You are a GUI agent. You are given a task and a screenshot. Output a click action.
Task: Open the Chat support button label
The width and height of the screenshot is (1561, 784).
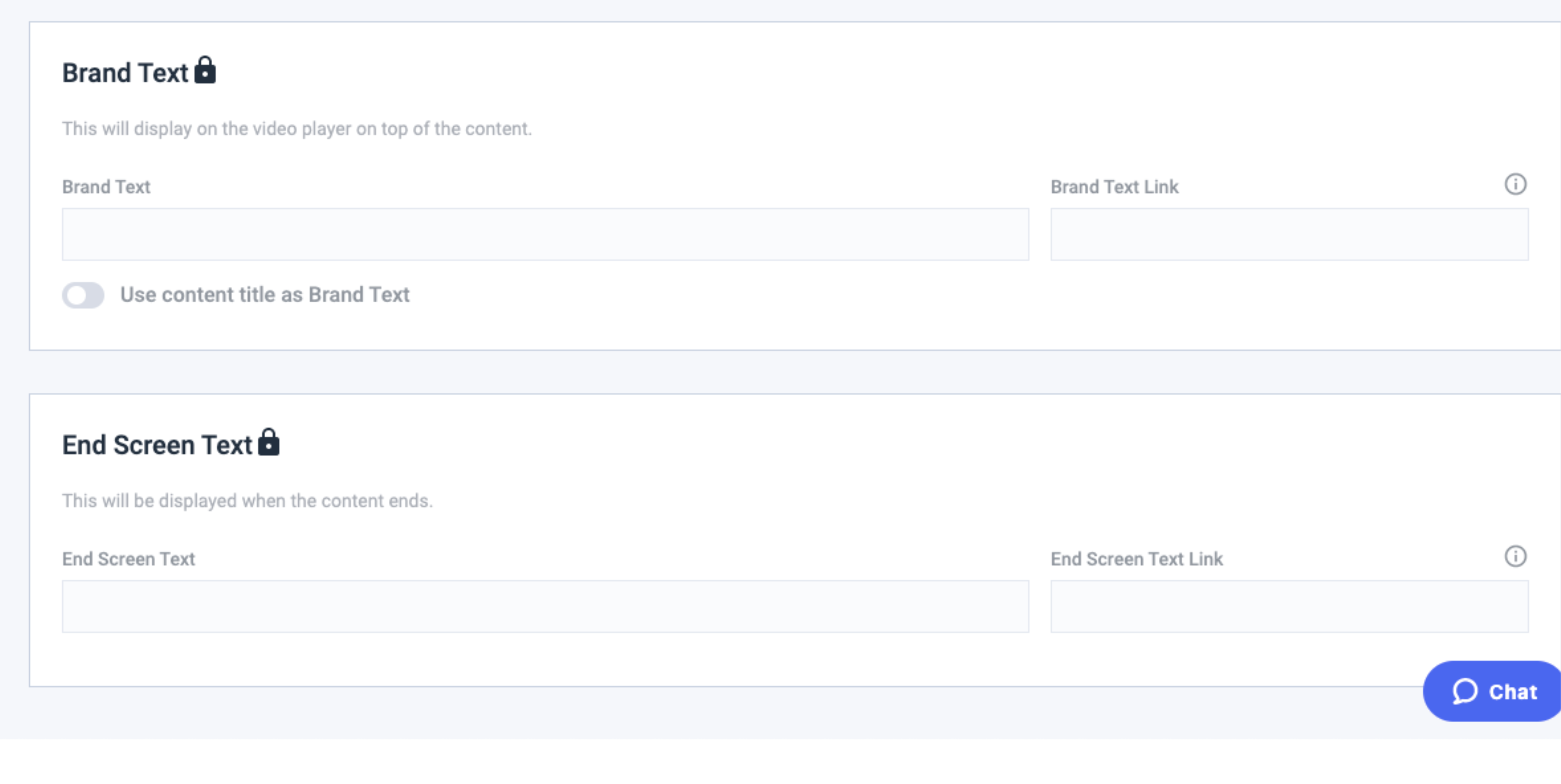pyautogui.click(x=1513, y=691)
